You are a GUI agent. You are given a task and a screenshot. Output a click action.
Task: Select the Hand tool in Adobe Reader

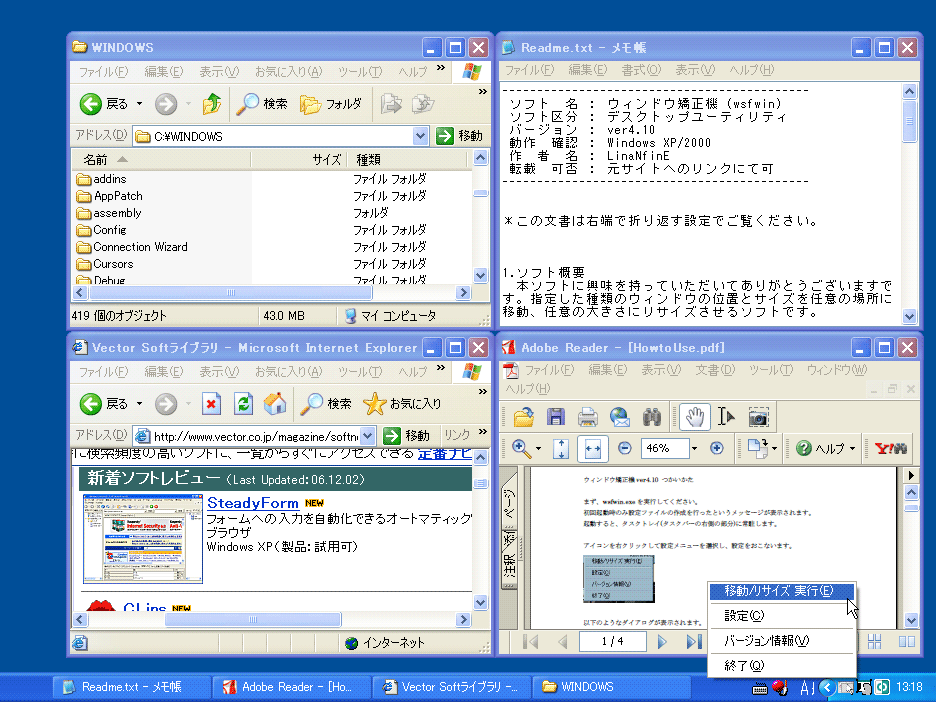coord(694,417)
